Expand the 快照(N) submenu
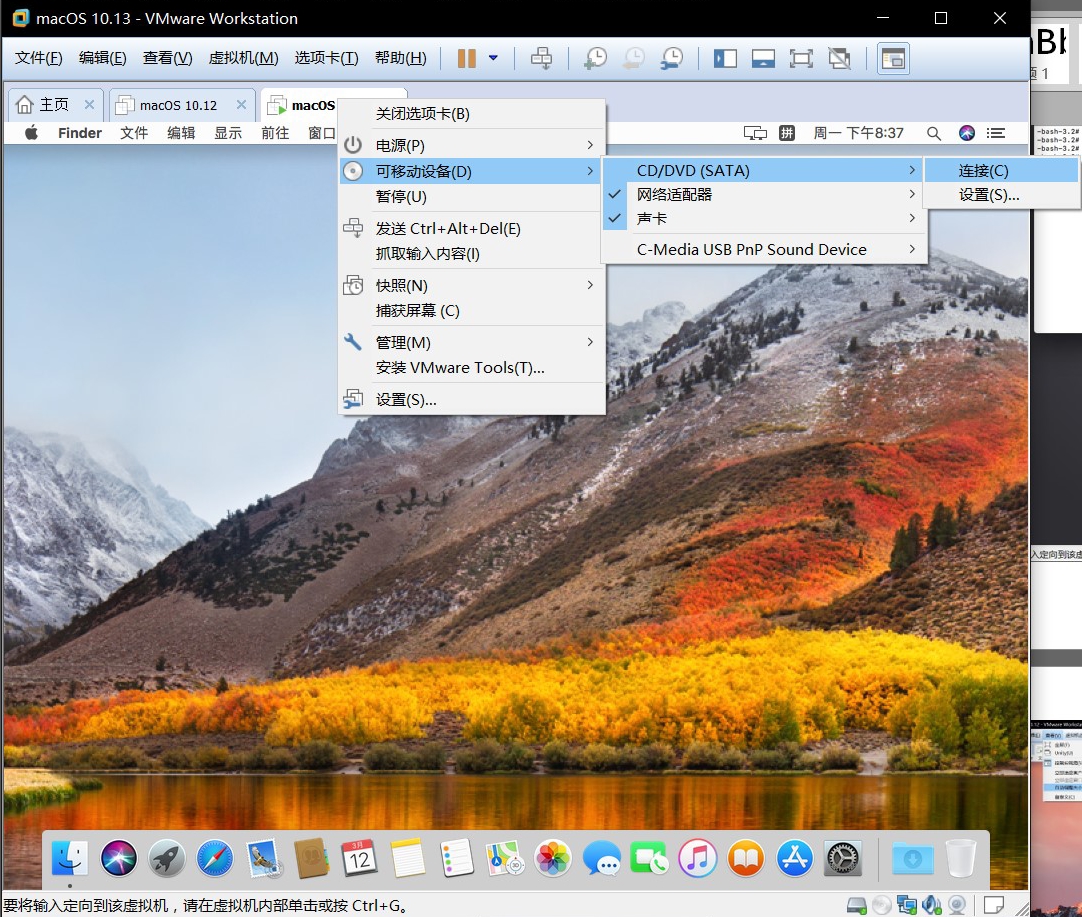 tap(472, 286)
